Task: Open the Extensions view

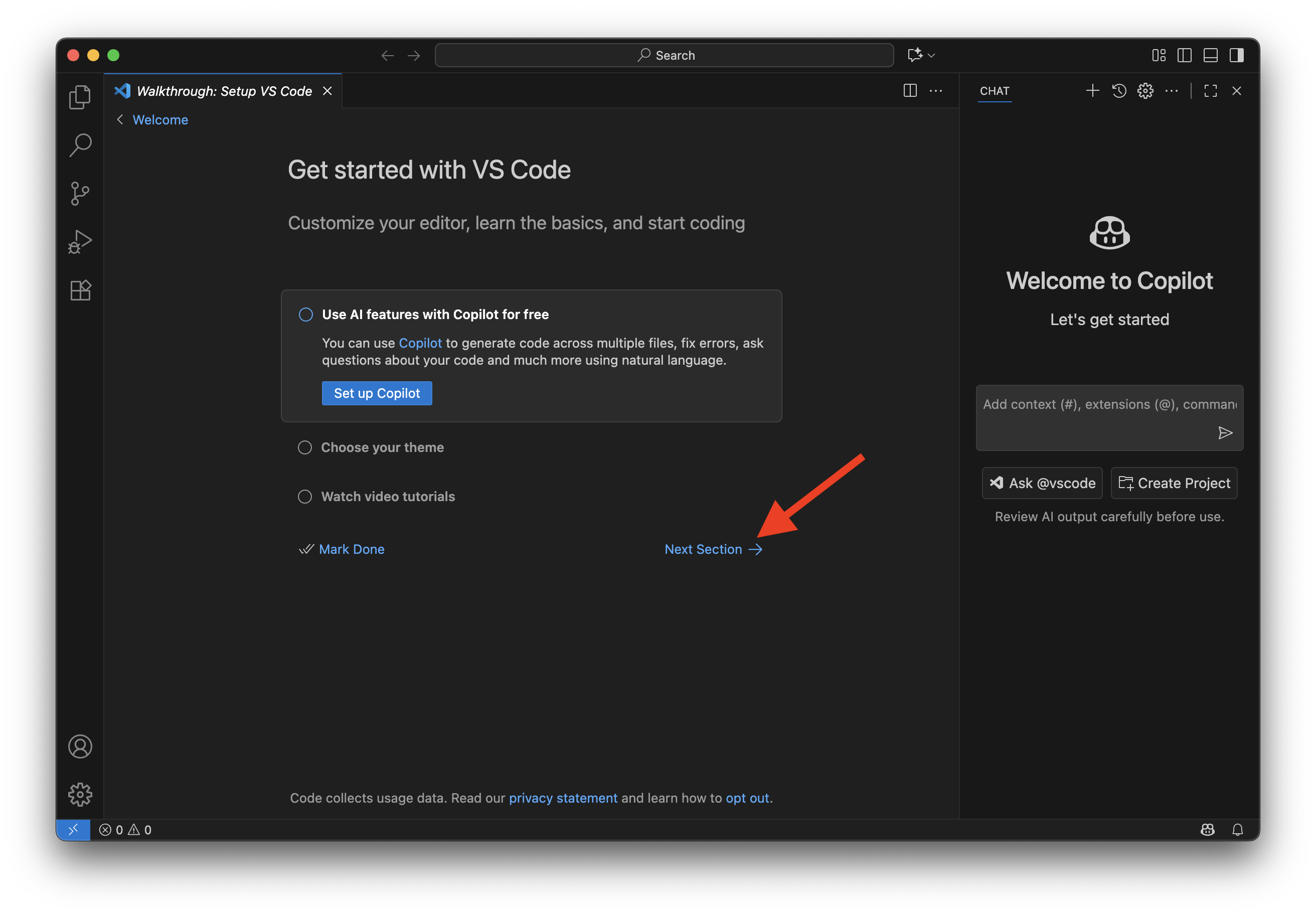Action: [x=80, y=289]
